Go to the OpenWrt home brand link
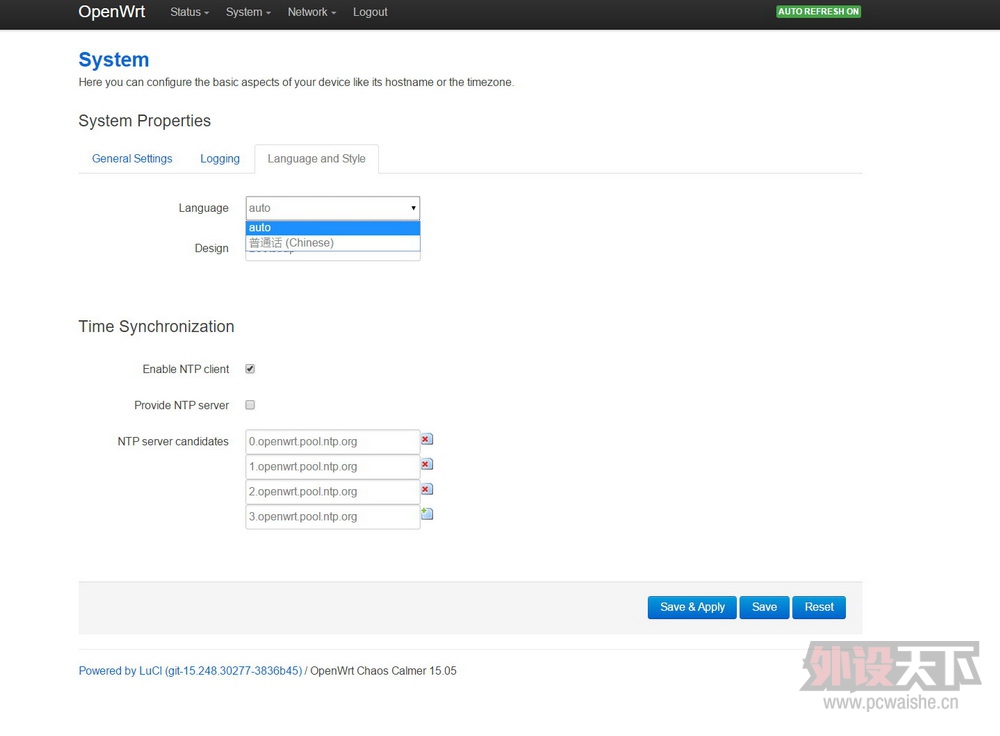Screen dimensions: 1000x736 point(112,12)
